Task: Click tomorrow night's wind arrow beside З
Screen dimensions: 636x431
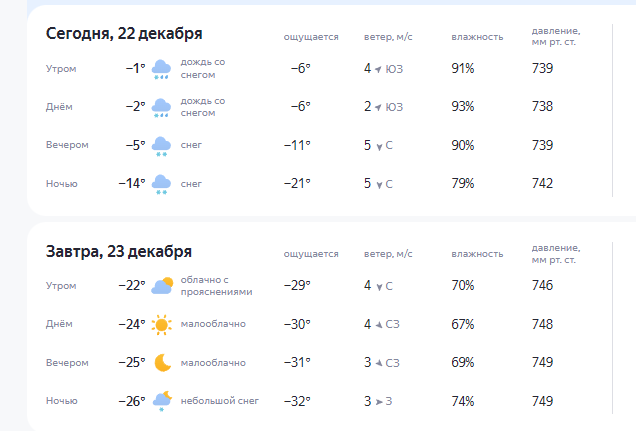Action: point(379,401)
